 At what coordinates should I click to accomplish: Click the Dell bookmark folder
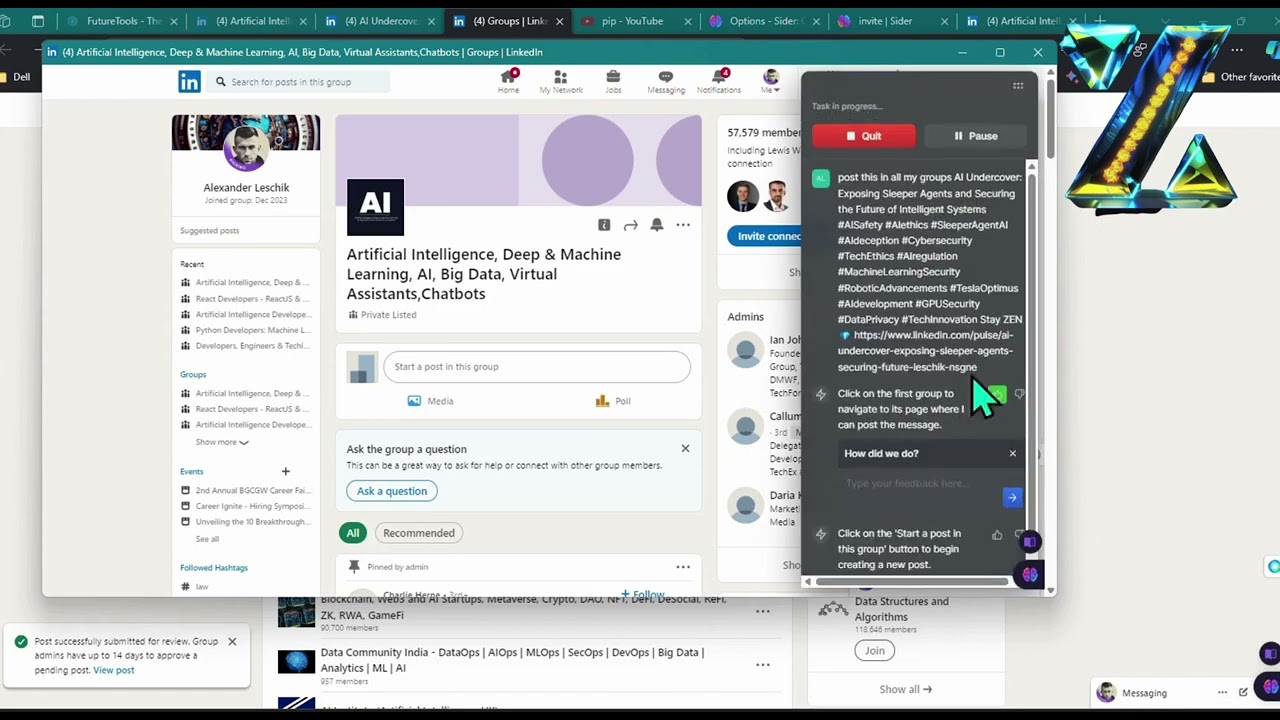click(x=16, y=77)
